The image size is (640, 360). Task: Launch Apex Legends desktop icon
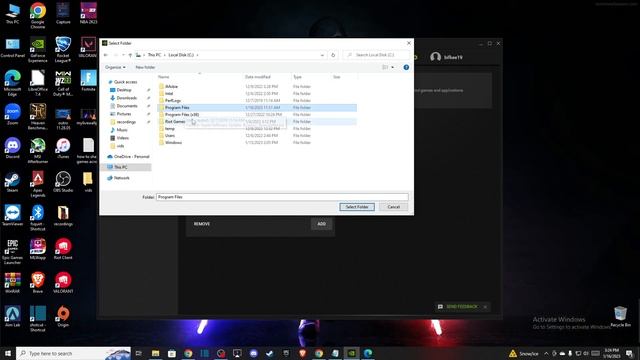(38, 184)
